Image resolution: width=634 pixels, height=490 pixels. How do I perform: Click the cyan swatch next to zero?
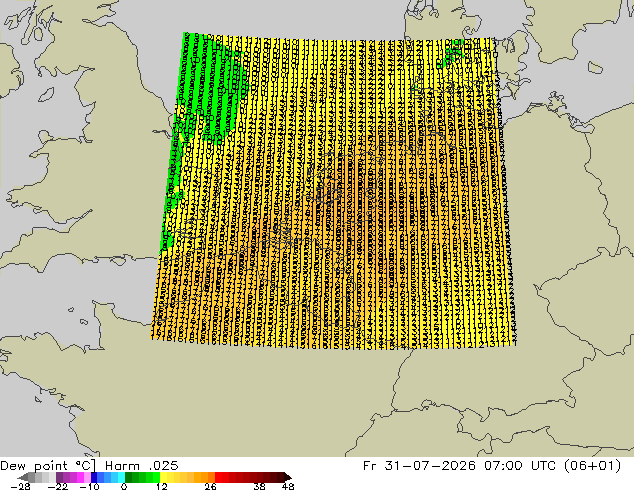pos(121,477)
